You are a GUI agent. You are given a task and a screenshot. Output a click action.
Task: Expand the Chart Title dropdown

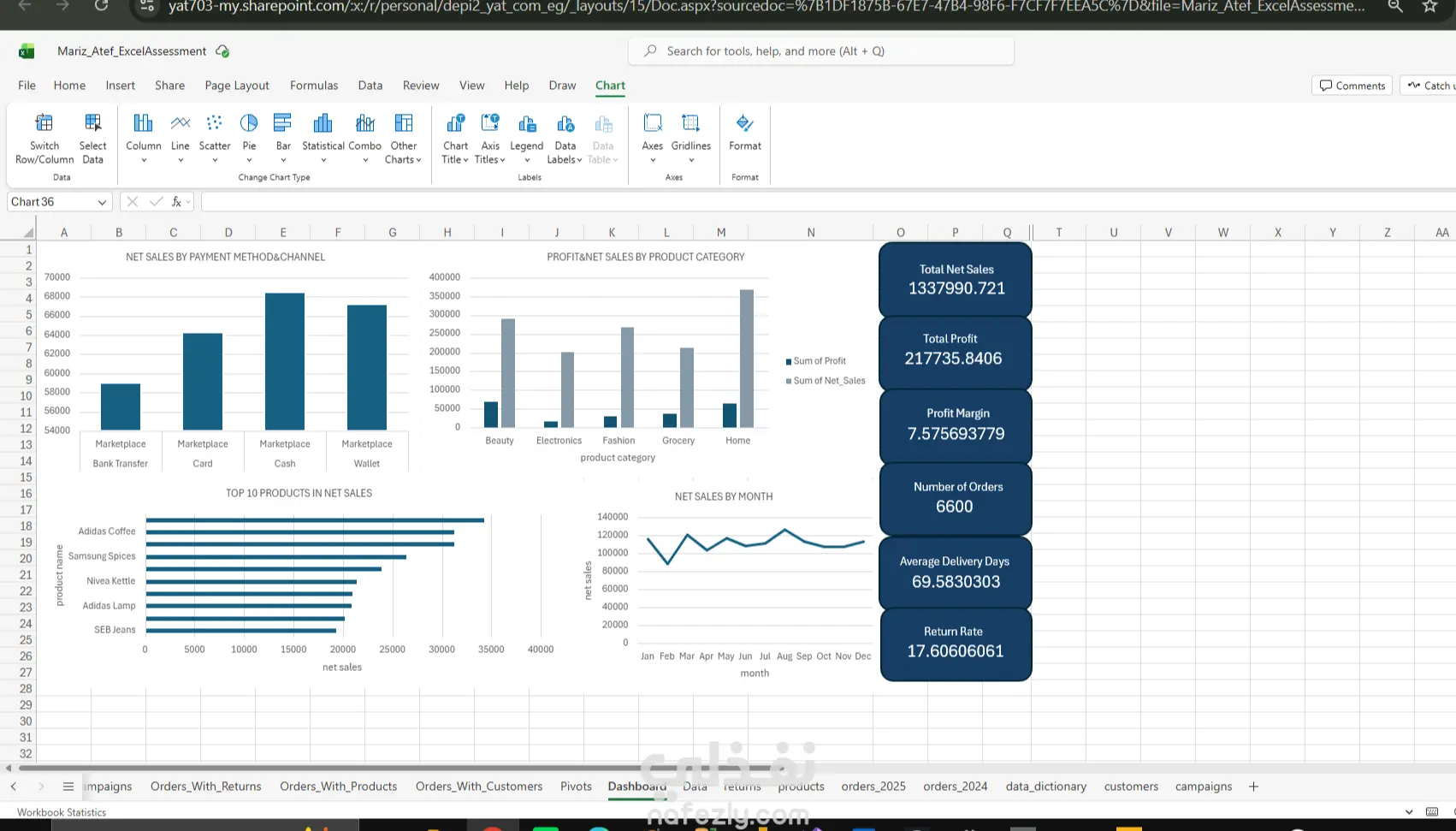point(455,139)
